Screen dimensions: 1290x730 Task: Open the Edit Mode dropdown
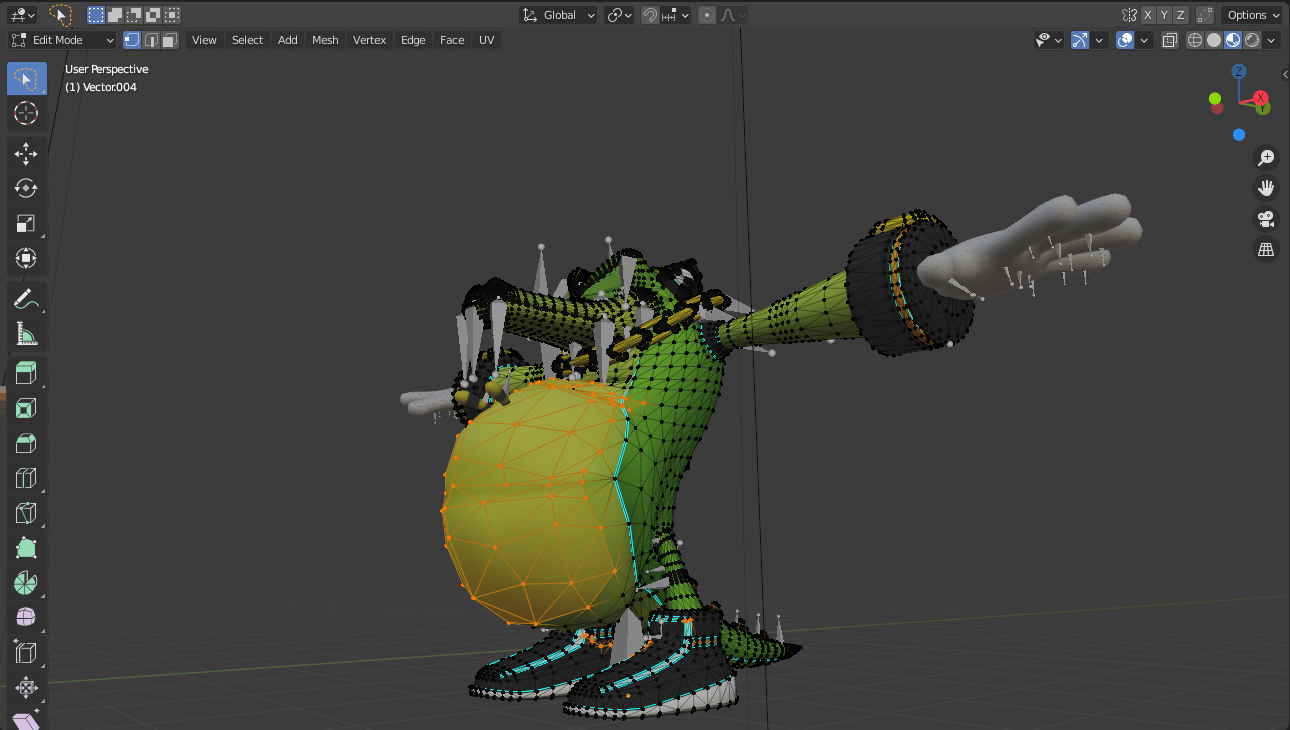[63, 40]
